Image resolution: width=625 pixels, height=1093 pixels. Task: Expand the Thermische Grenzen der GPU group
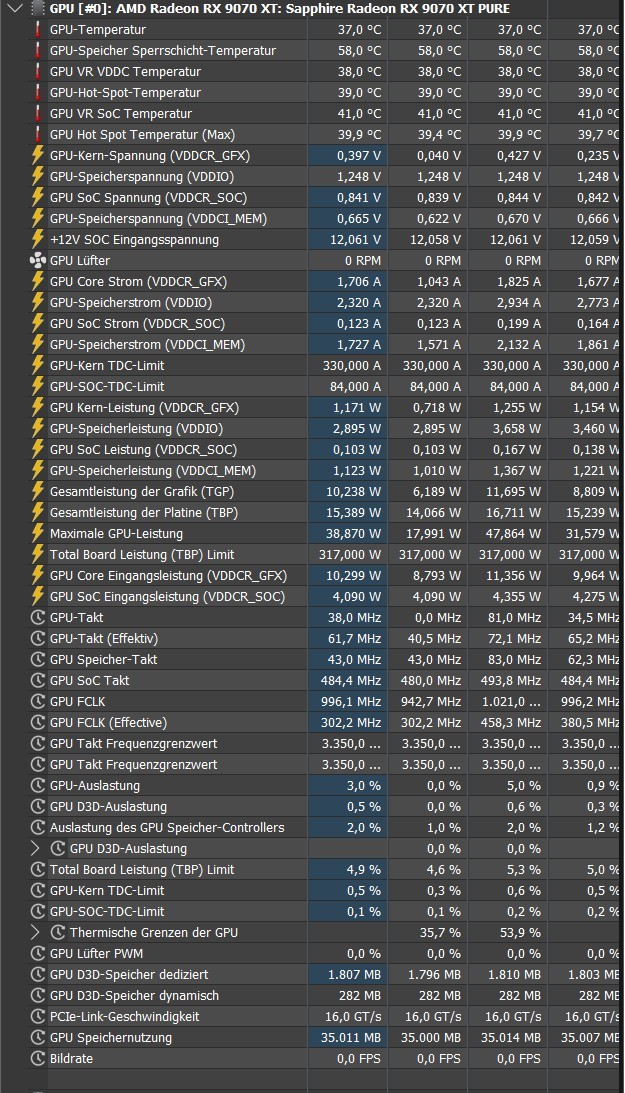[x=36, y=933]
